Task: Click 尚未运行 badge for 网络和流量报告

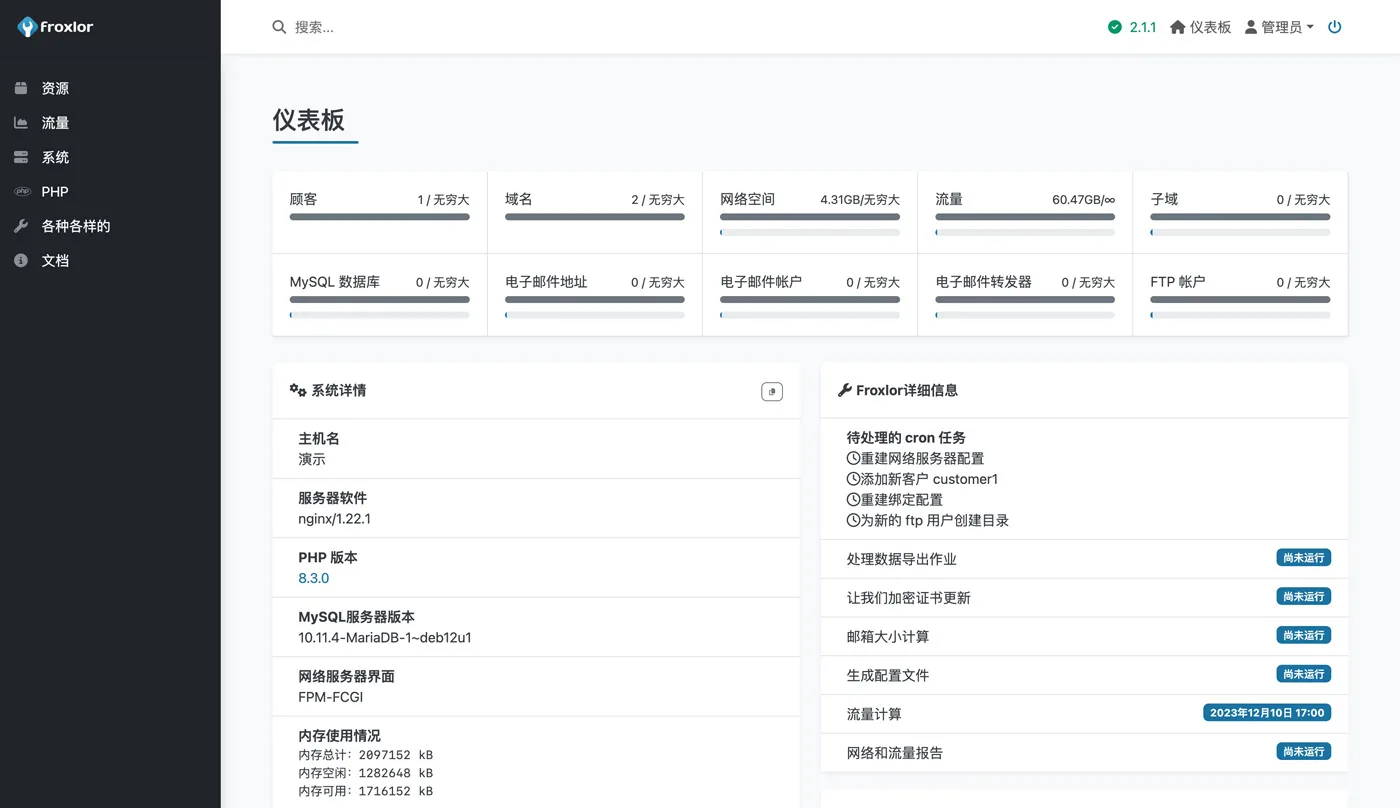Action: pyautogui.click(x=1303, y=751)
